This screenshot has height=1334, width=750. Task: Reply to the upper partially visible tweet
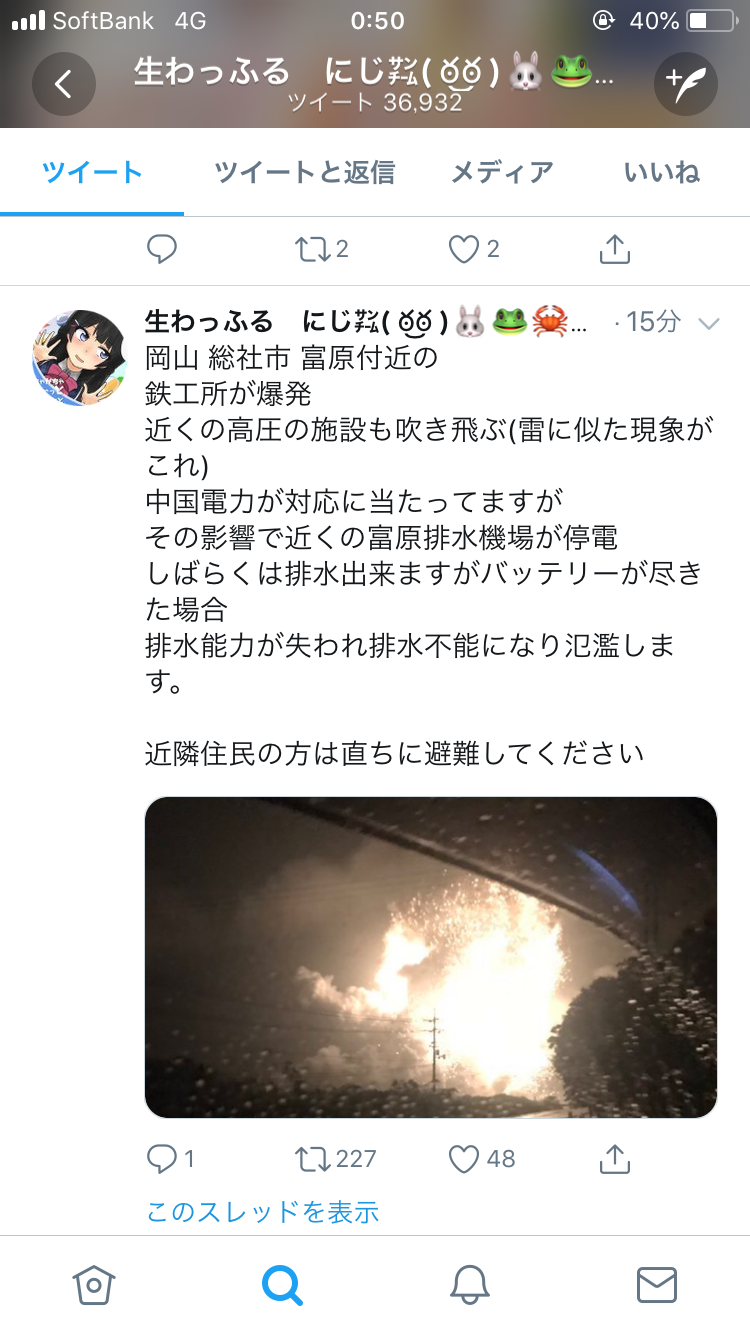click(x=162, y=249)
